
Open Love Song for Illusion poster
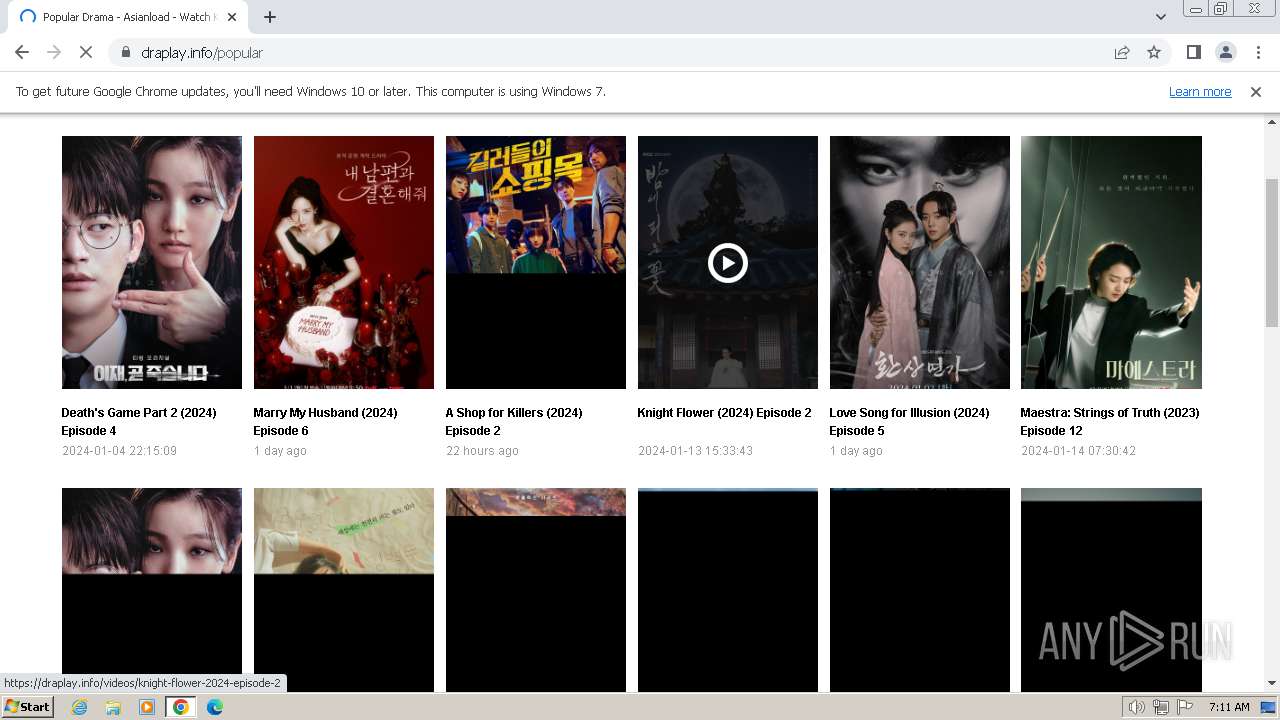click(920, 262)
